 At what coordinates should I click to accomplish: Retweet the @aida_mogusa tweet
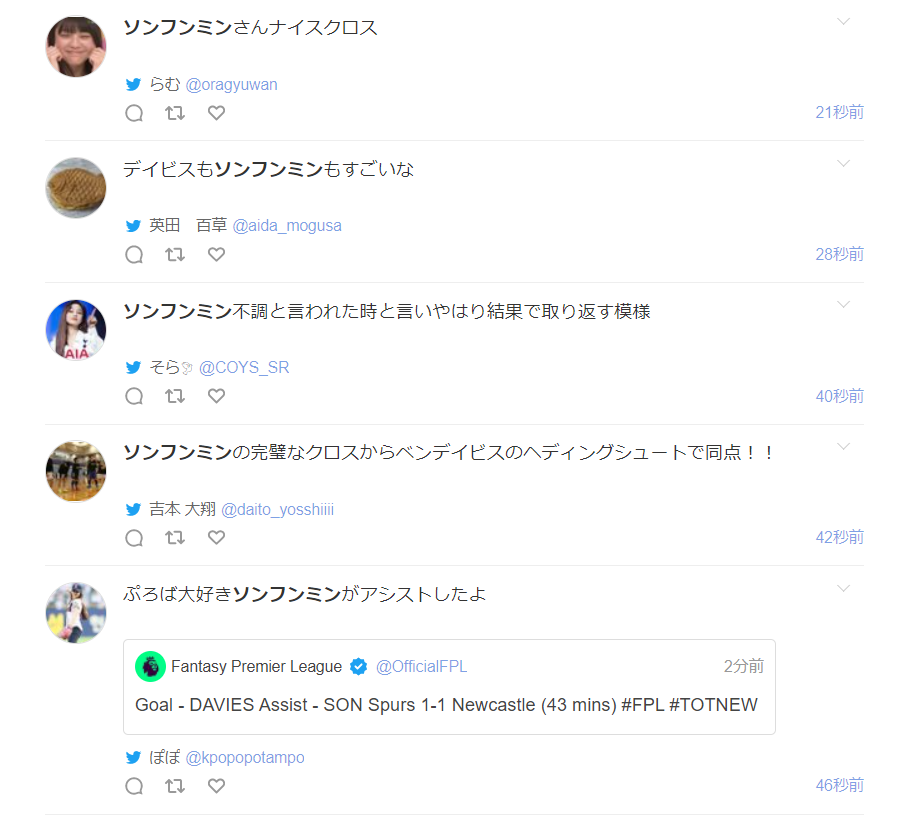(175, 254)
